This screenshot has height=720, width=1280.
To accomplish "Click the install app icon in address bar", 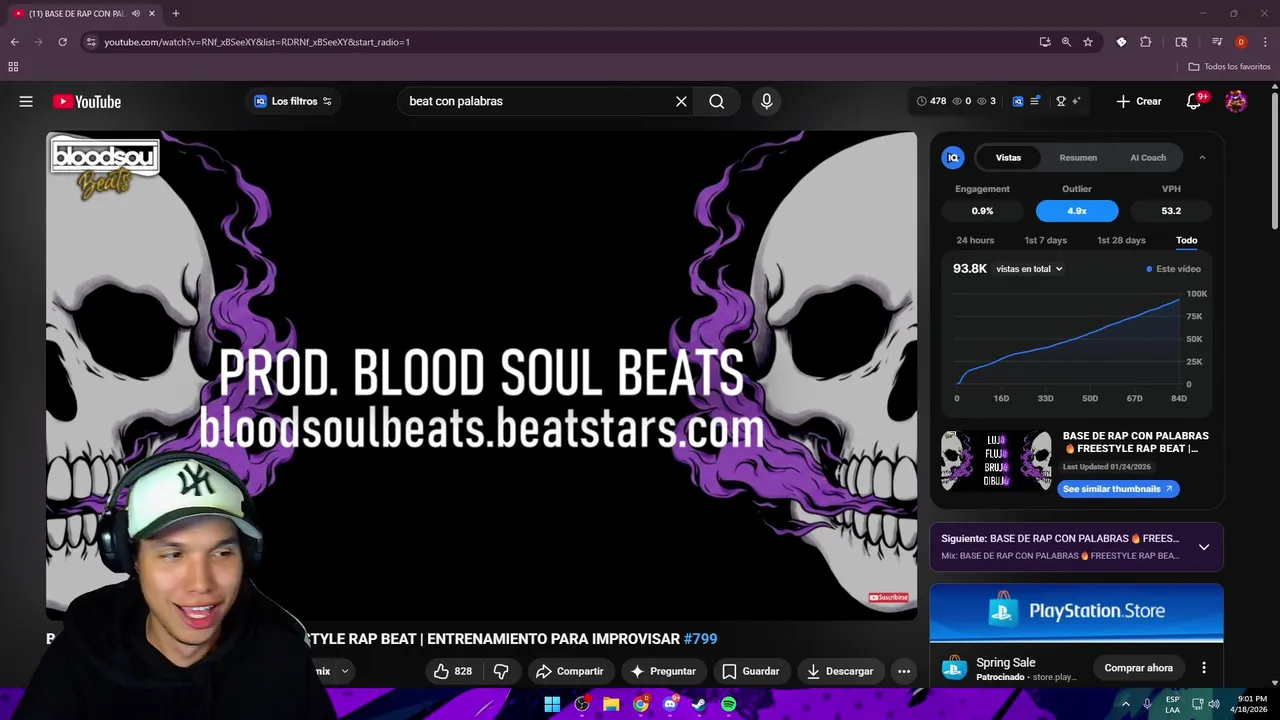I will point(1045,42).
